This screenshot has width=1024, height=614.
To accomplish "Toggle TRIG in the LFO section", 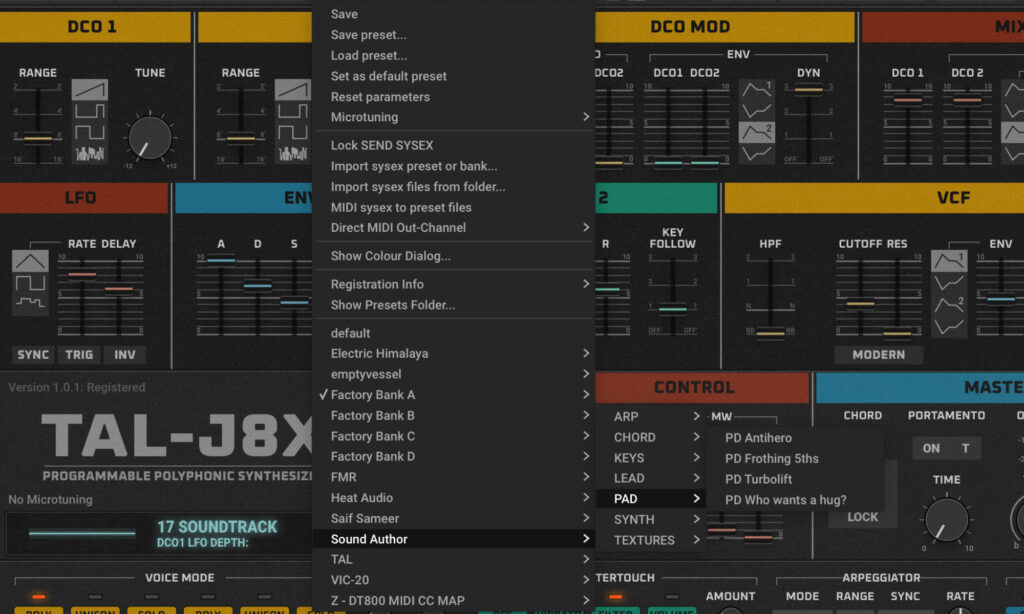I will 77,354.
